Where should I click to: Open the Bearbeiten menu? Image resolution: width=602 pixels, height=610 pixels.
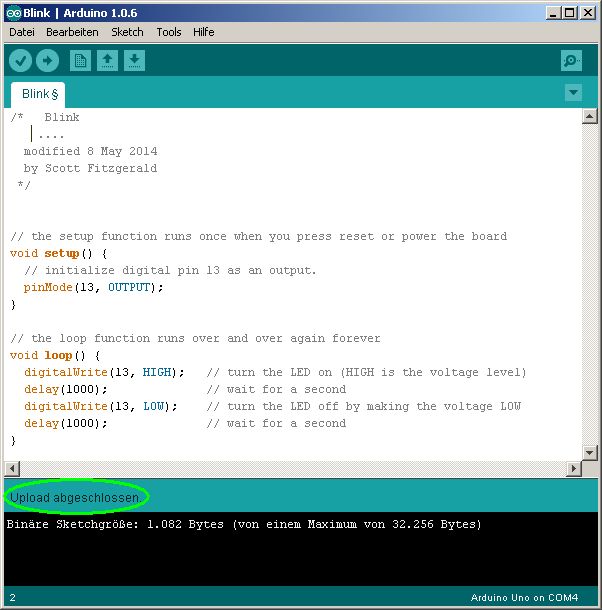point(72,32)
